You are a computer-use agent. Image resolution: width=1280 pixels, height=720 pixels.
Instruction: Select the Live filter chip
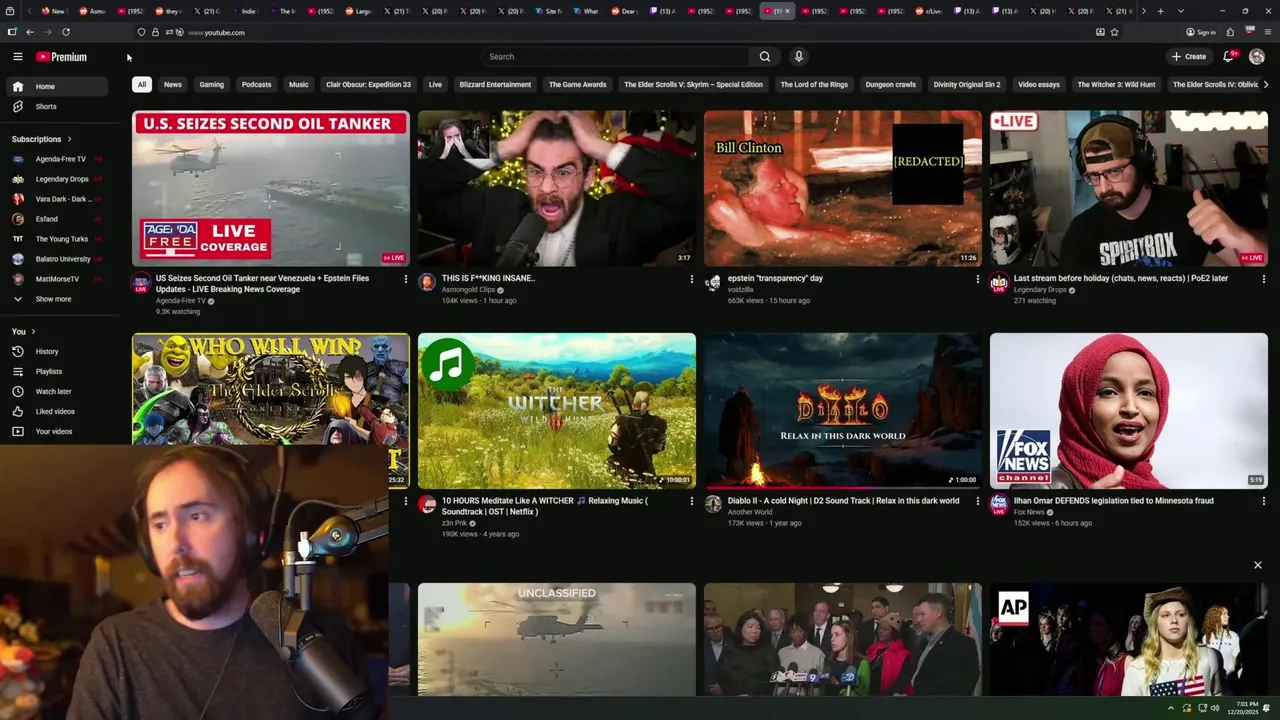click(435, 85)
